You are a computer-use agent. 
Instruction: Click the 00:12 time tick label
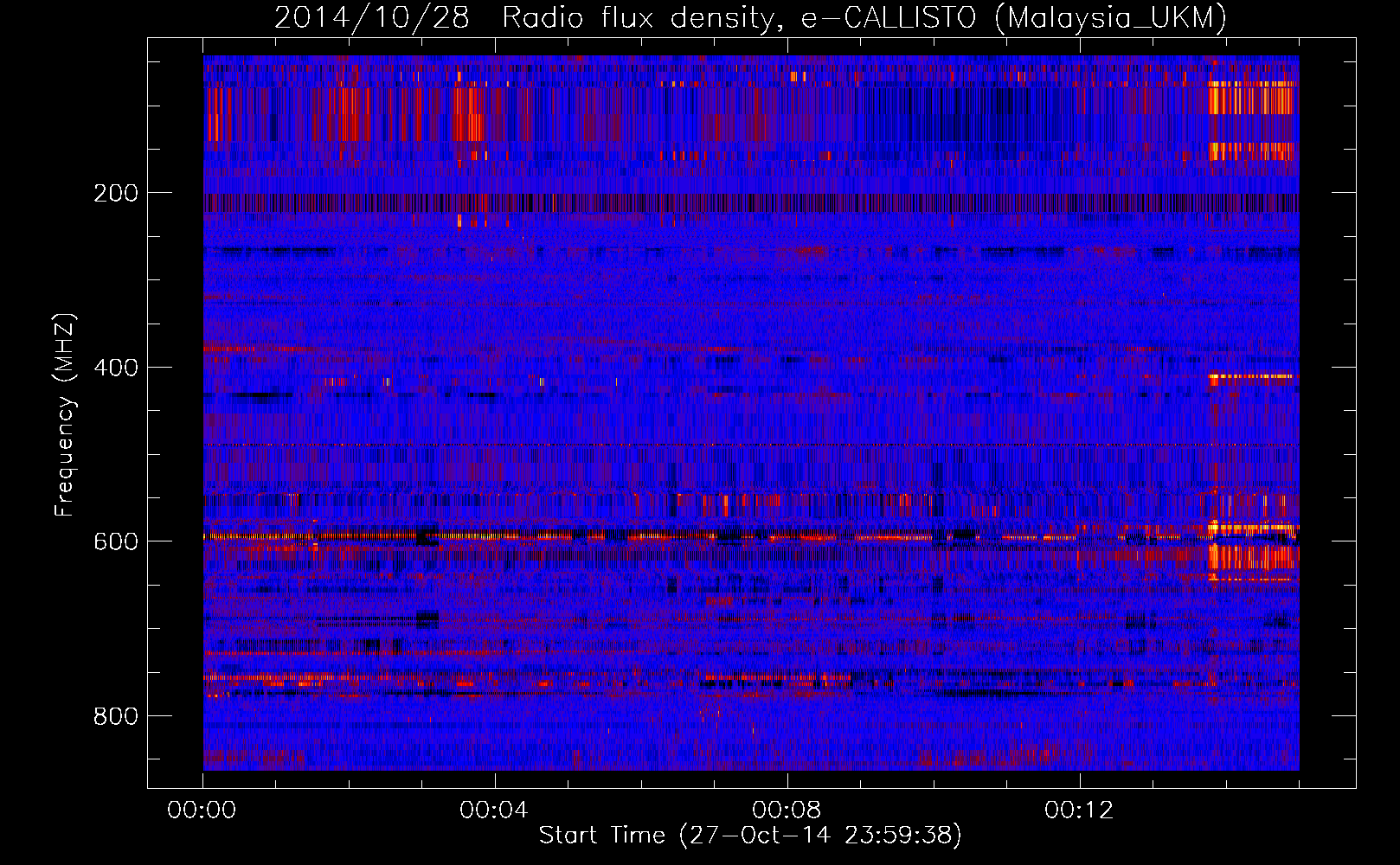pos(1079,811)
